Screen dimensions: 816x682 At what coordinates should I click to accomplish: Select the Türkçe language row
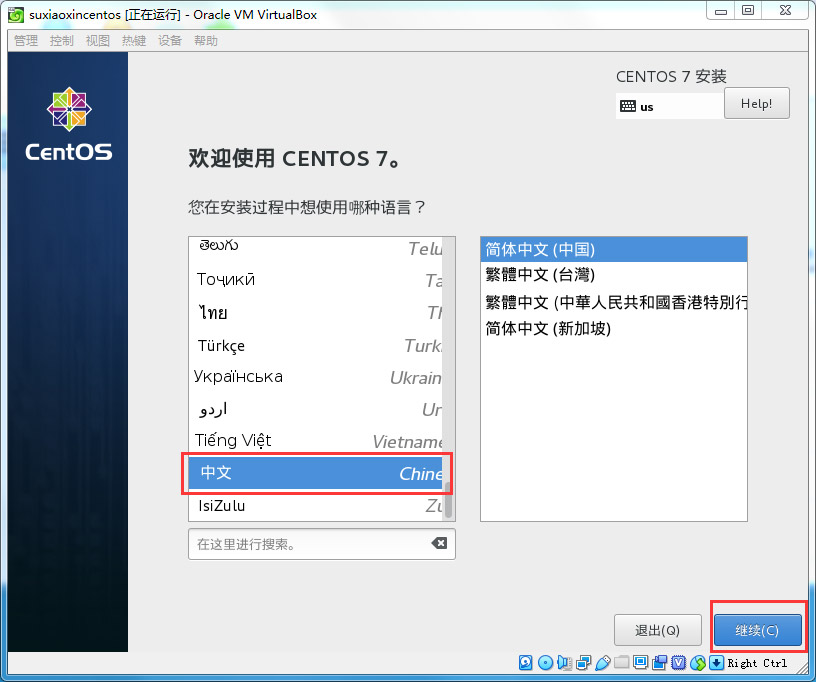315,345
